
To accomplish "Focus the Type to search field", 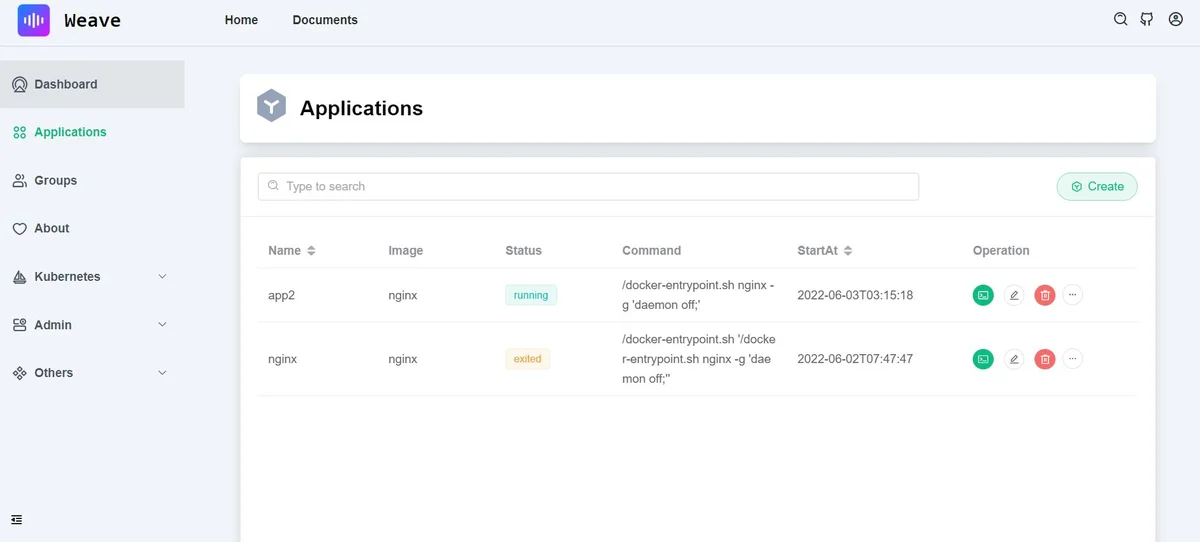I will coord(588,186).
